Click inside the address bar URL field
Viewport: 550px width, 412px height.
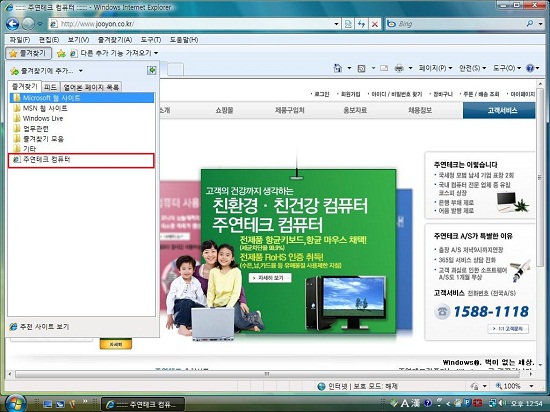pyautogui.click(x=195, y=24)
